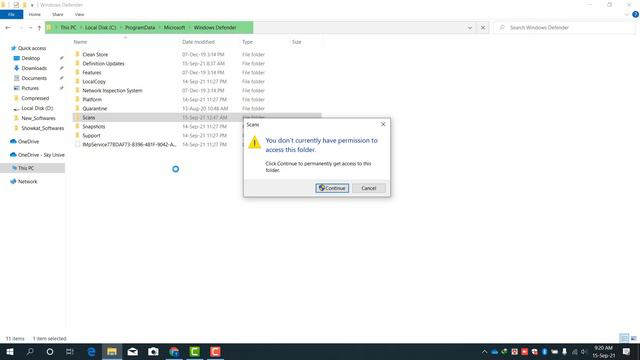Open the address bar history dropdown
640x360 pixels.
click(x=470, y=28)
